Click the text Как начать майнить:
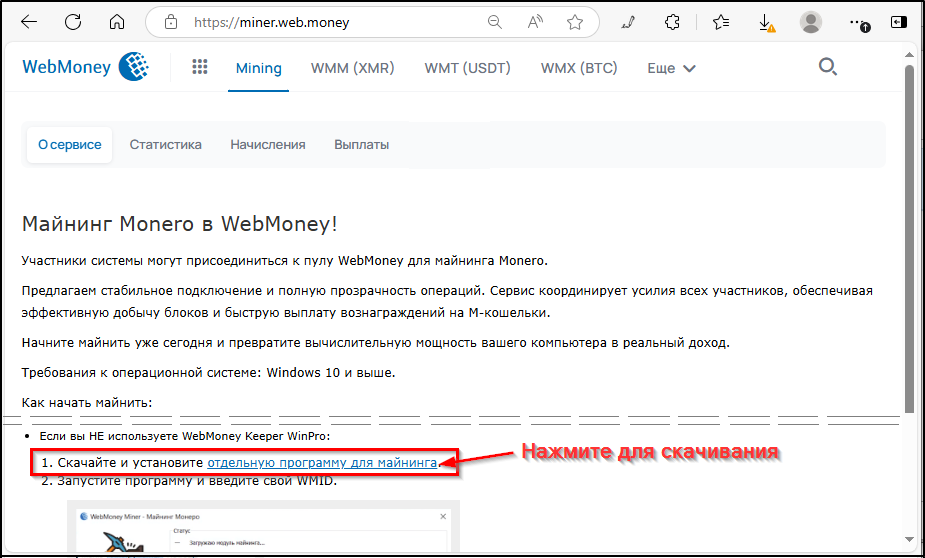925x558 pixels. coord(87,403)
